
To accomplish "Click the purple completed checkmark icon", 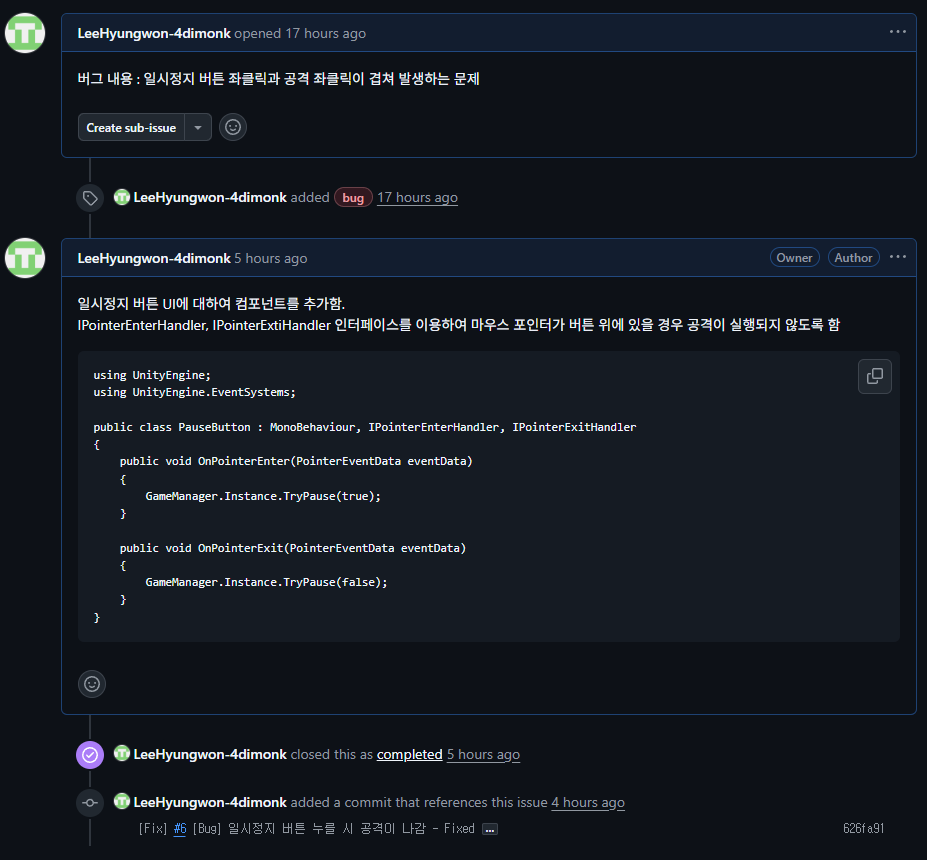I will pos(90,755).
